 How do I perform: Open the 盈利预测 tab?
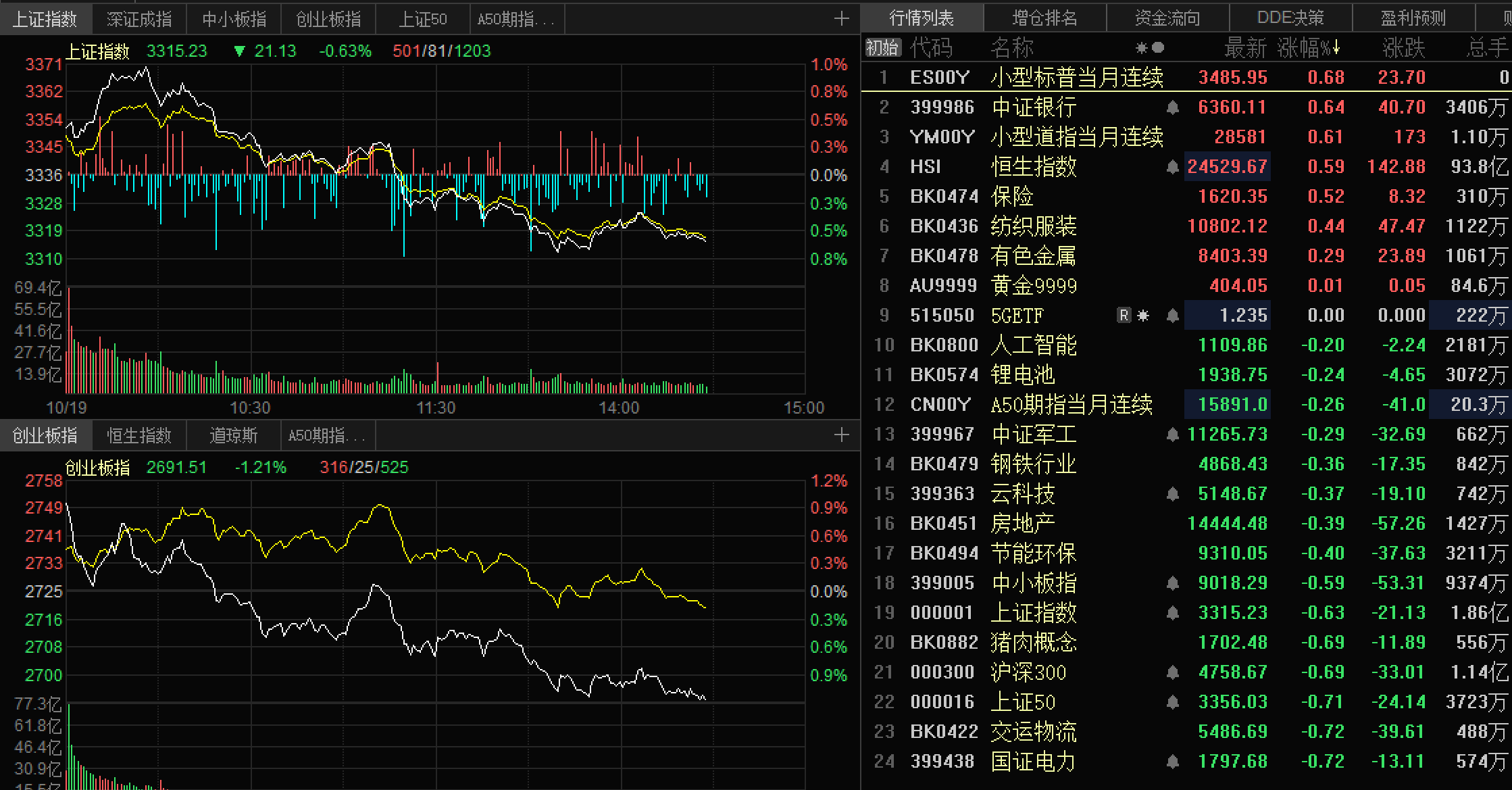click(1413, 18)
